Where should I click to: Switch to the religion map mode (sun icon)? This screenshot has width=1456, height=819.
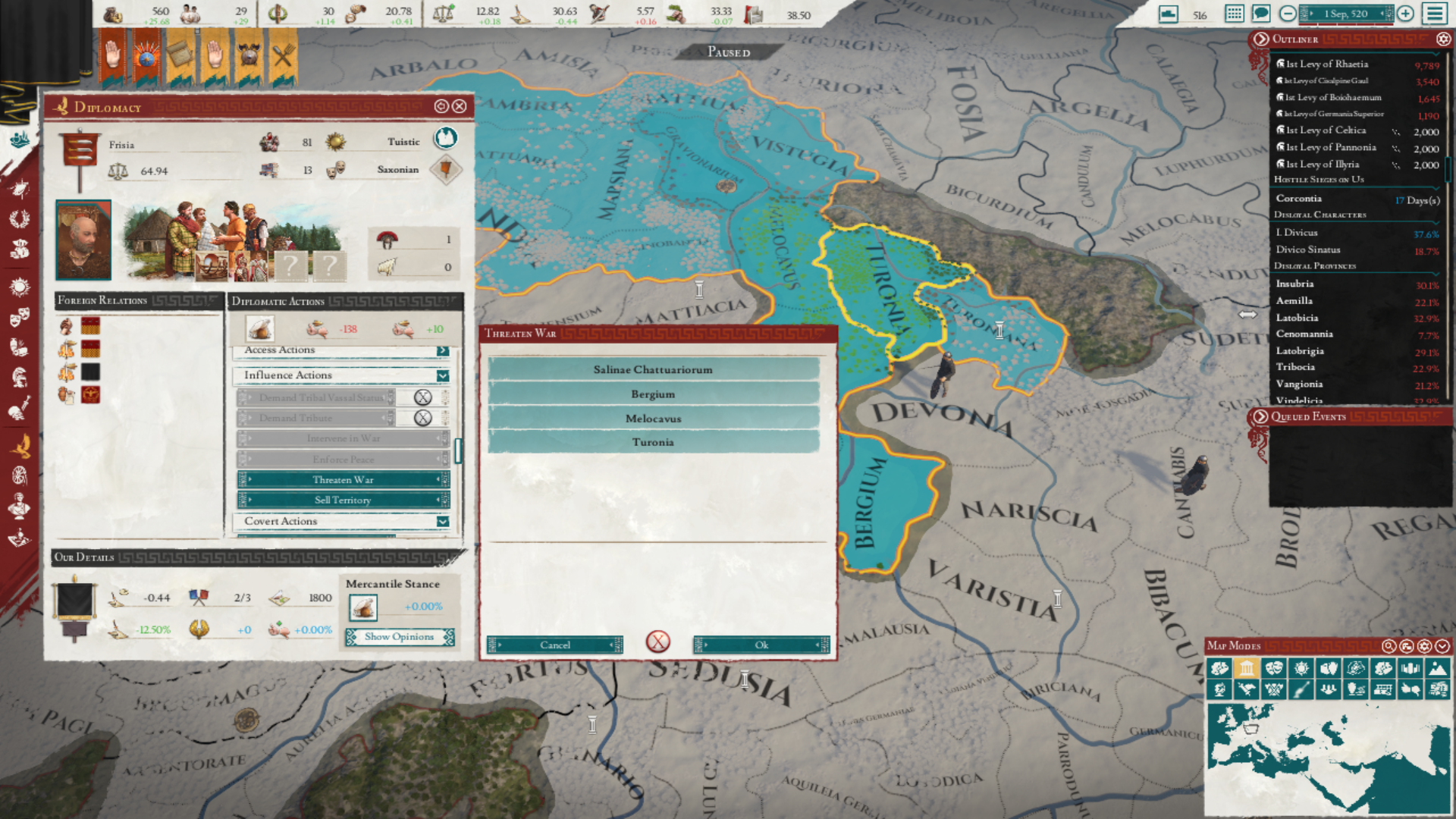[1301, 668]
